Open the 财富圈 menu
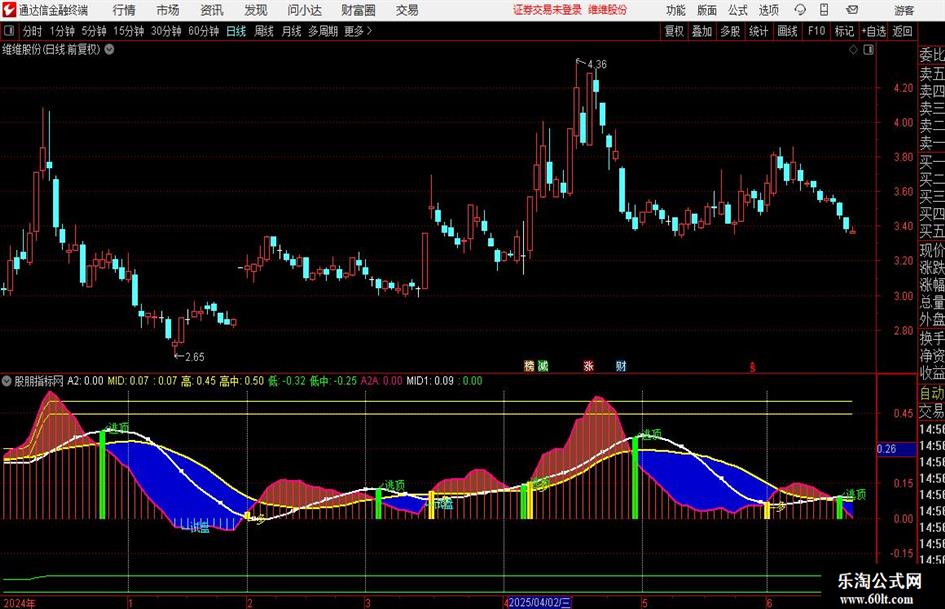Viewport: 945px width, 609px height. (x=358, y=10)
